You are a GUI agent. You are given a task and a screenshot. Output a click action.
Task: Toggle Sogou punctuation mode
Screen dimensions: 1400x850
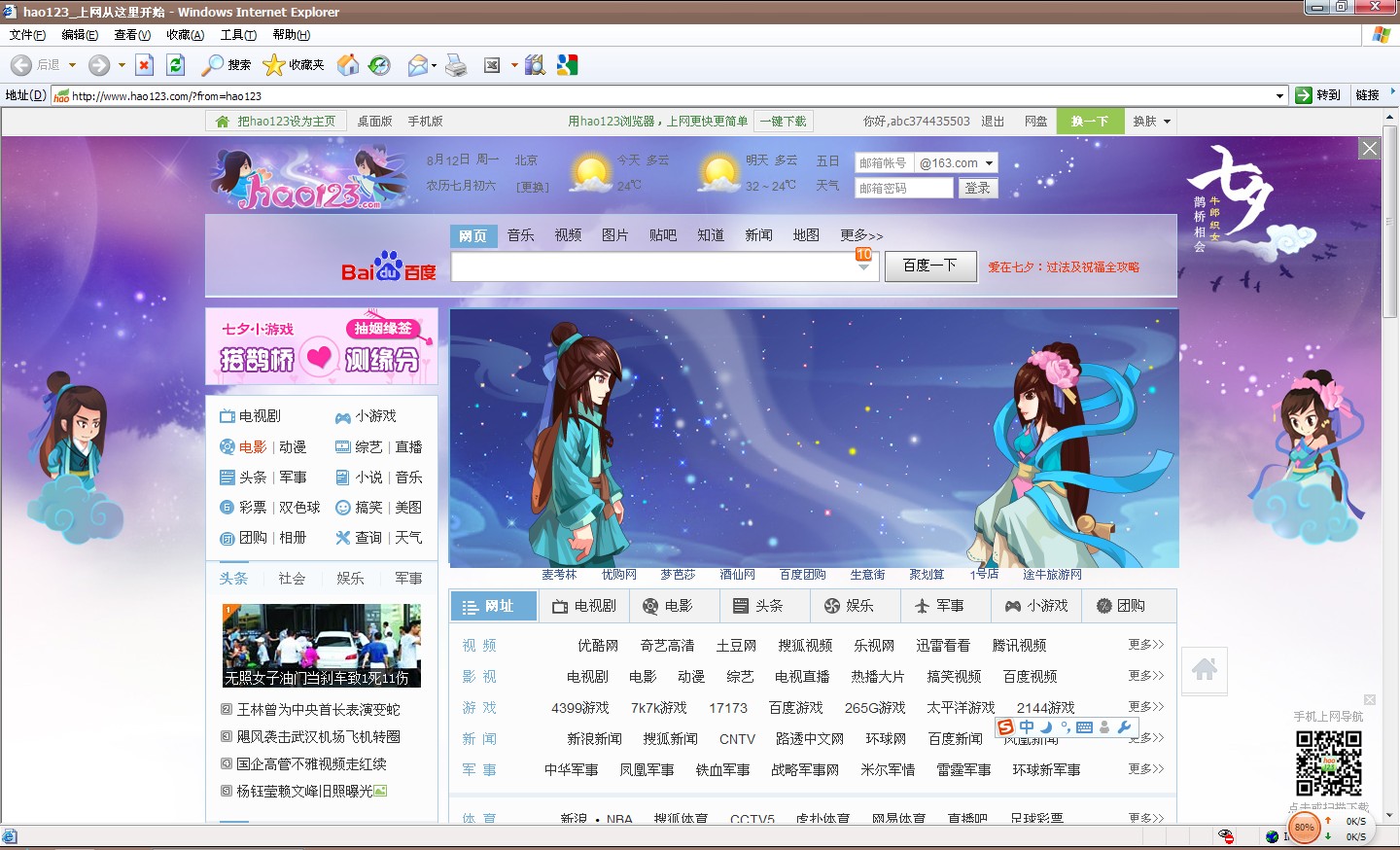[x=1066, y=727]
